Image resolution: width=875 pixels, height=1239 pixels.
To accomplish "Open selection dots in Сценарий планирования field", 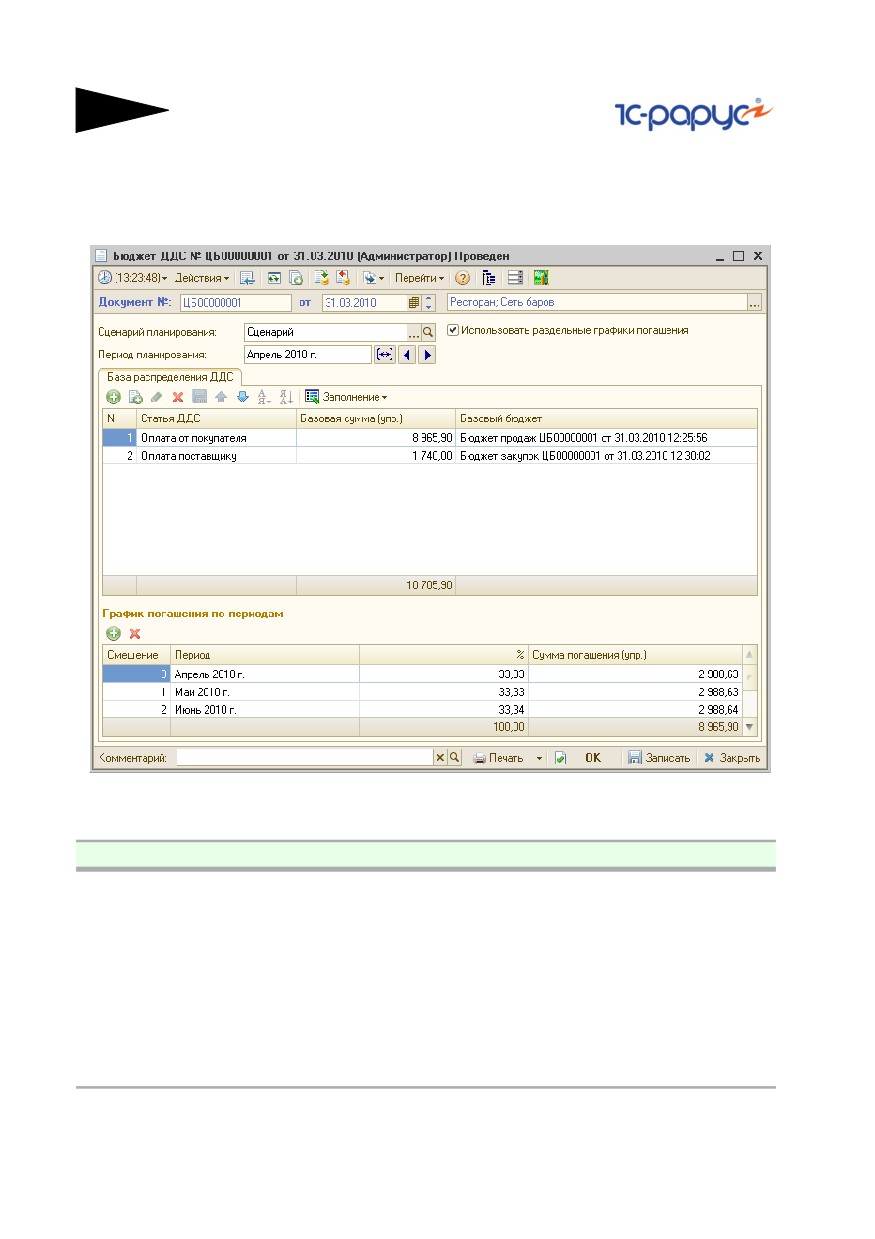I will [413, 332].
